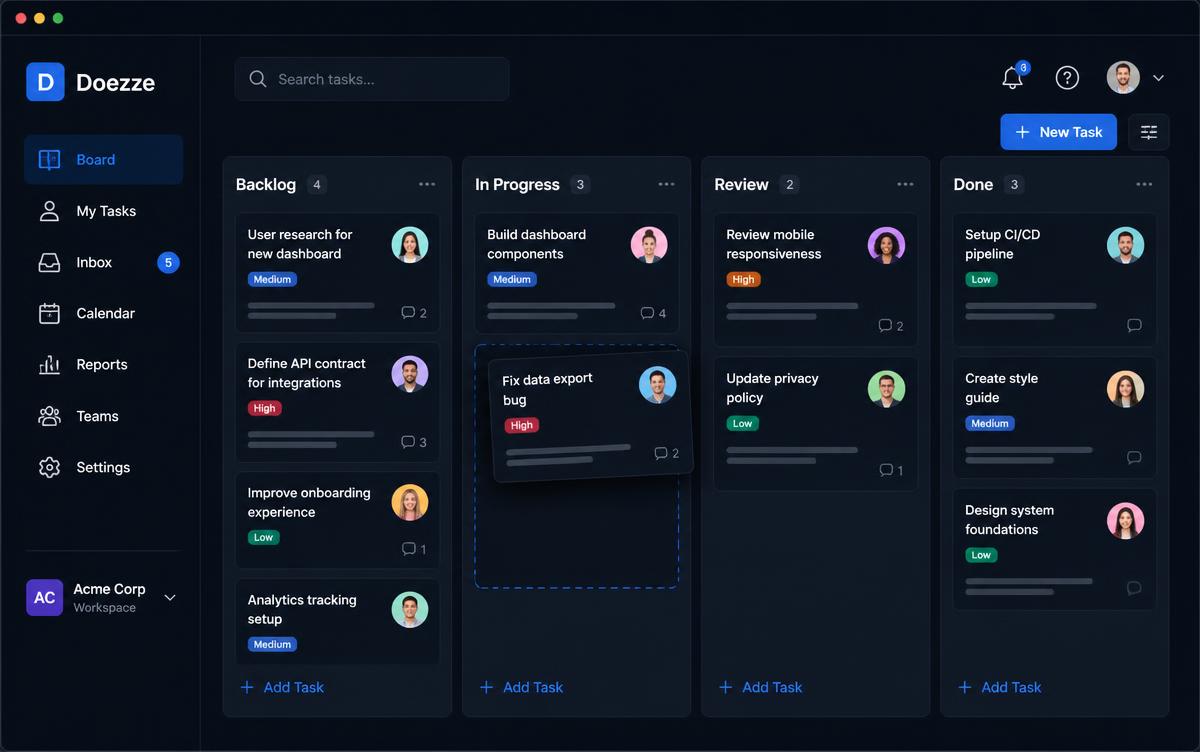Click the Medium tag on Create style guide
Screen dimensions: 1200x752
990,423
